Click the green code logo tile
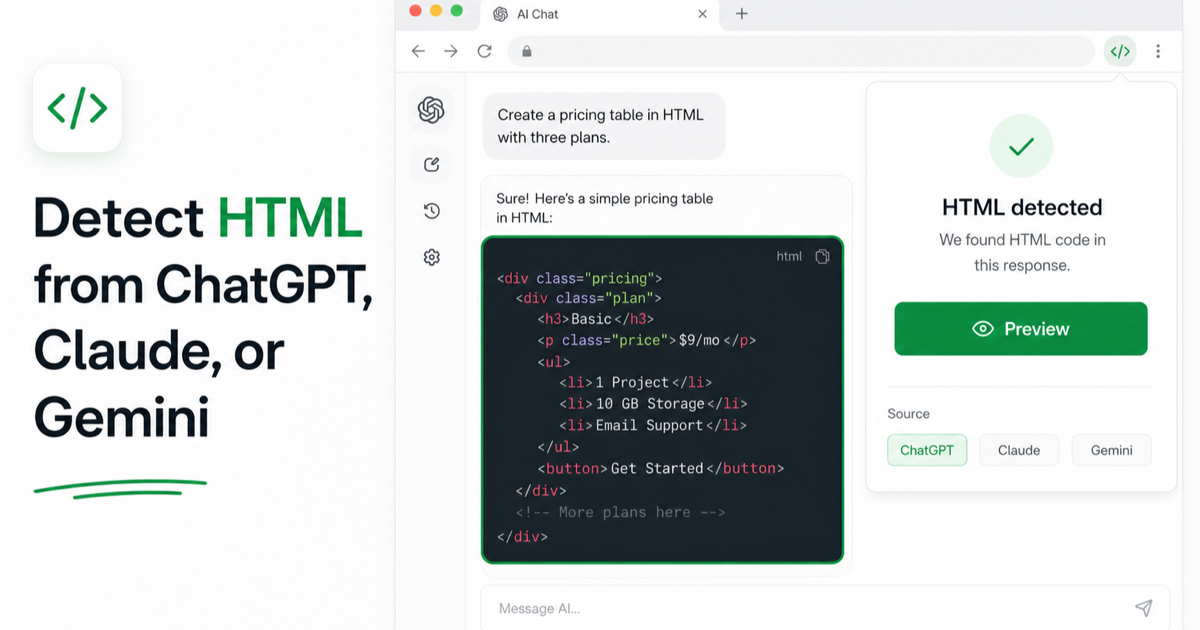 coord(77,108)
